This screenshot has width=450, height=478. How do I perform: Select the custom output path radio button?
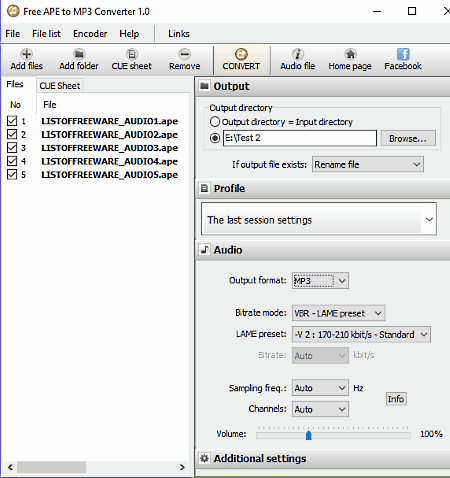(215, 138)
